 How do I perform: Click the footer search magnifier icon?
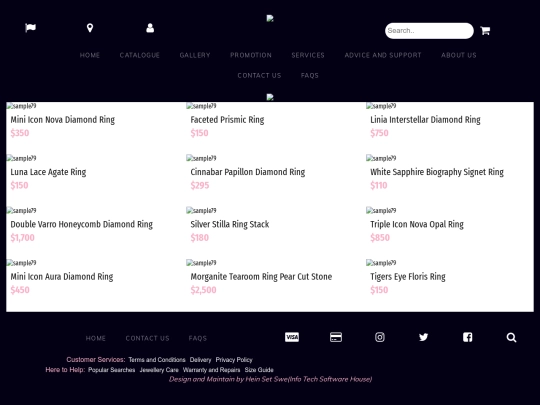coord(511,338)
